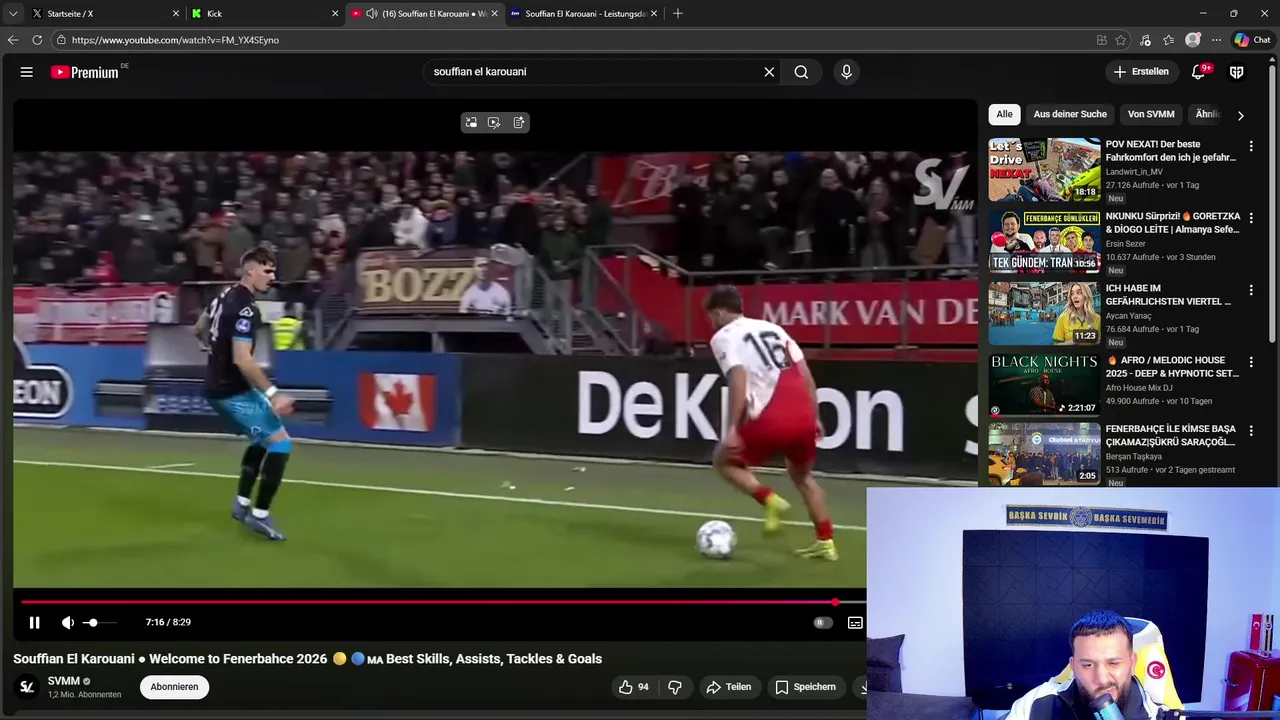This screenshot has width=1280, height=720.
Task: Open 'ICH HABE IM GEFÄHRLICHSTEN VIERTEL' video title
Action: coord(1168,295)
